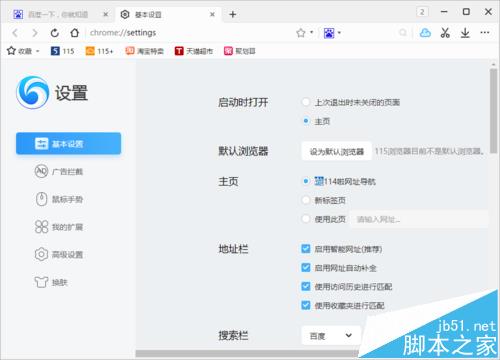Select restore last session pages on startup

(306, 102)
